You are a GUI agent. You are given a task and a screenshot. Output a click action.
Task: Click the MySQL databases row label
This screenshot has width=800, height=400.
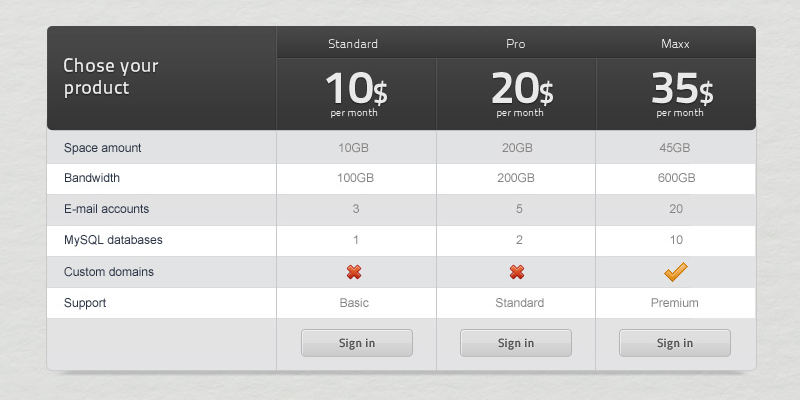[113, 241]
